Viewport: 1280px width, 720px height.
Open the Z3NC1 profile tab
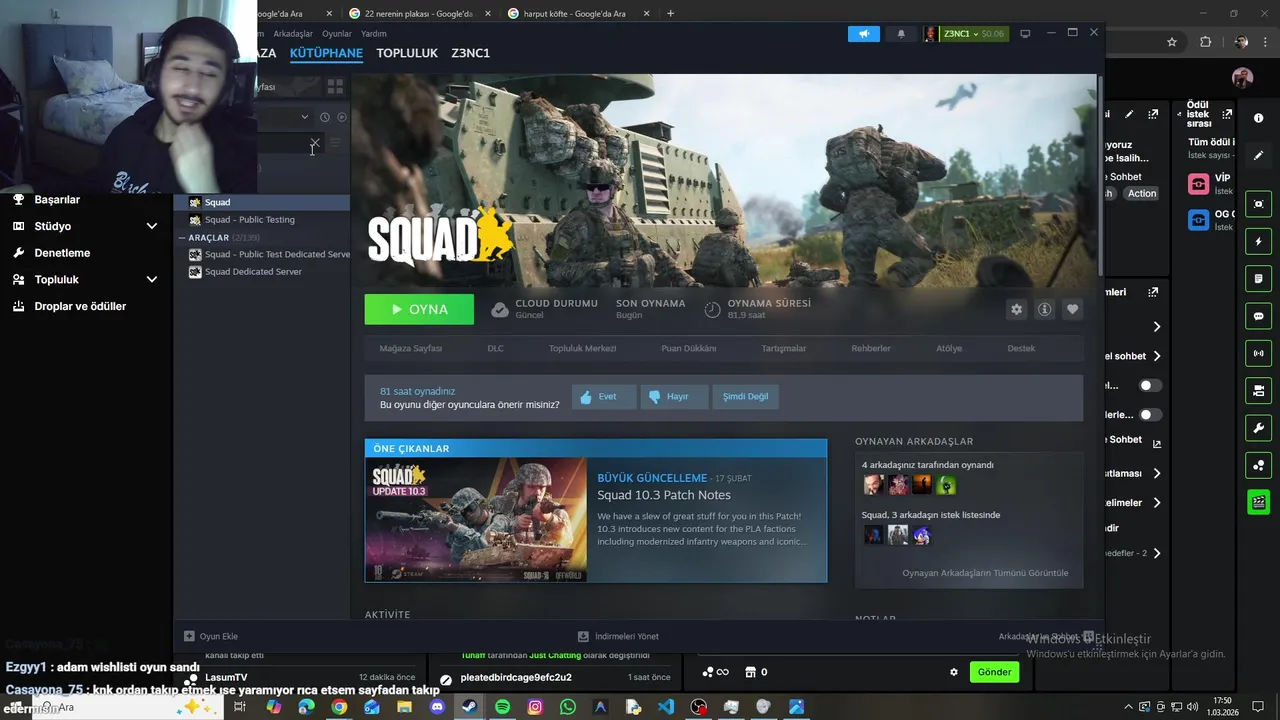(x=470, y=53)
